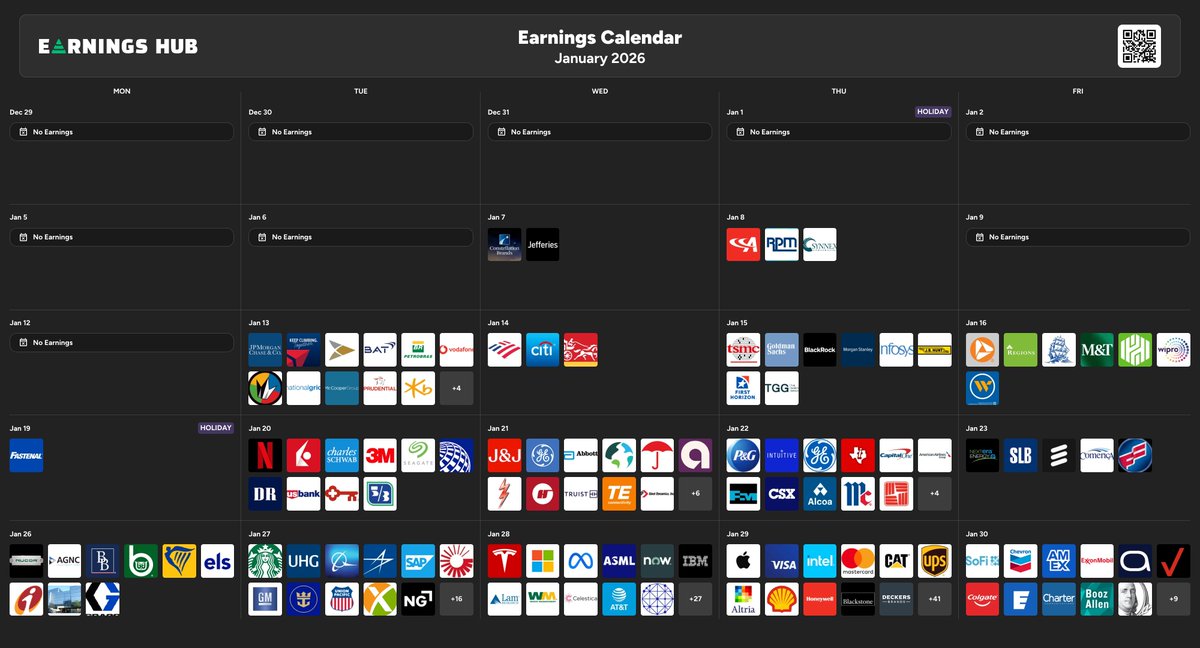Open Apple earnings on Jan 29
1200x648 pixels.
pos(744,561)
